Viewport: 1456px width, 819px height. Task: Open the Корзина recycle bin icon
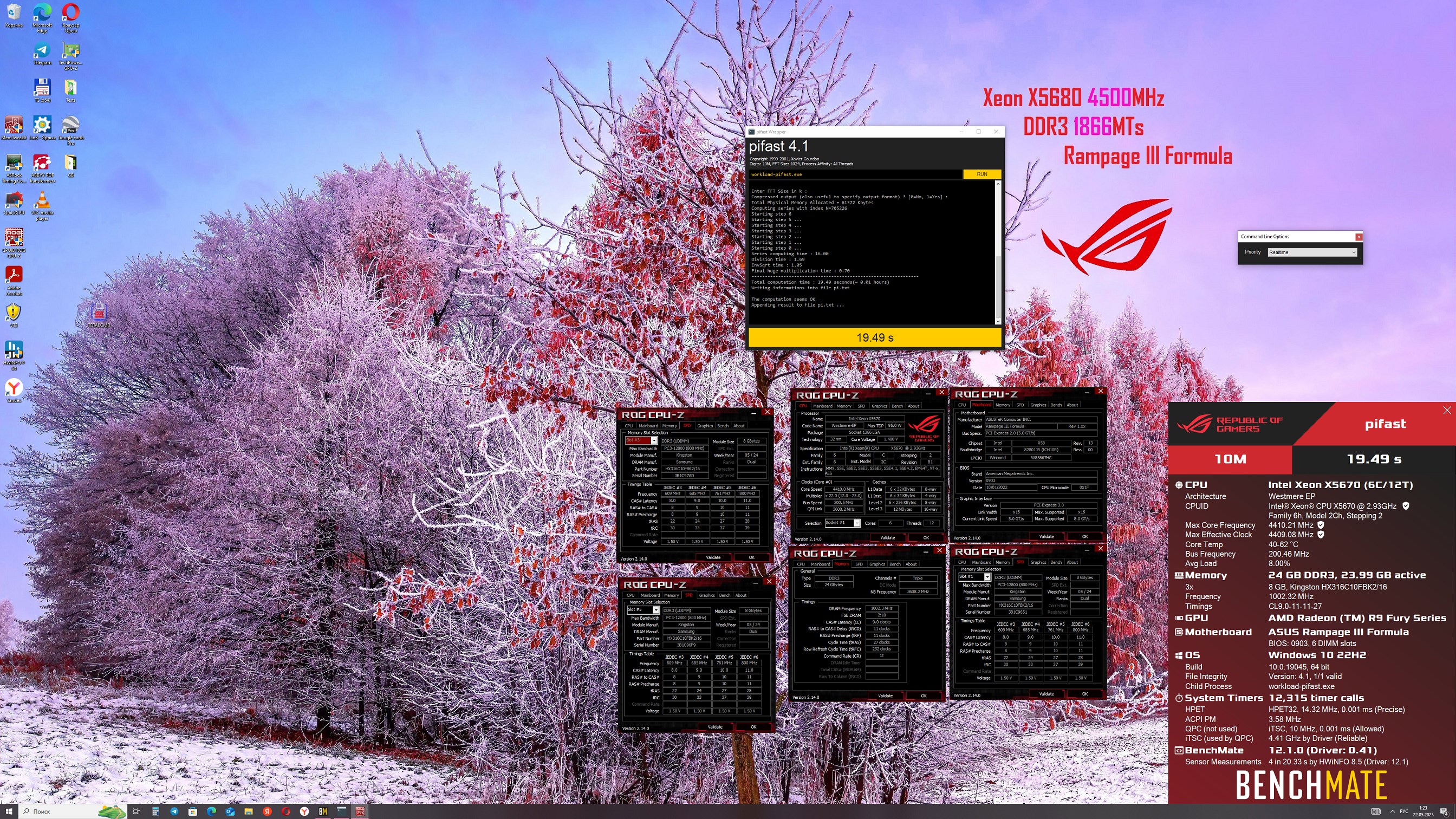click(14, 15)
